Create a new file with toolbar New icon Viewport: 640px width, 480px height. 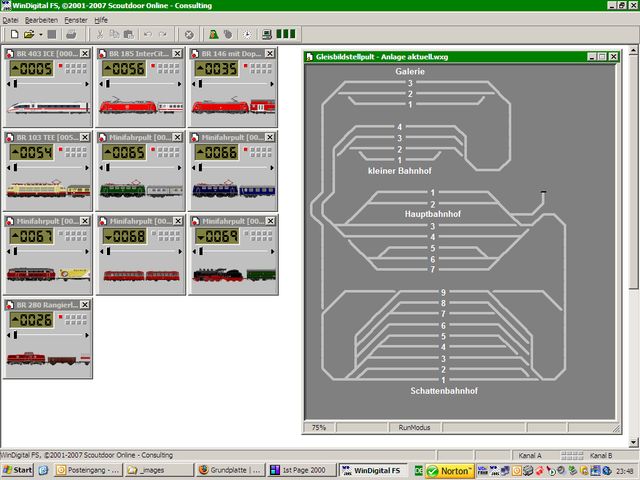tap(14, 34)
